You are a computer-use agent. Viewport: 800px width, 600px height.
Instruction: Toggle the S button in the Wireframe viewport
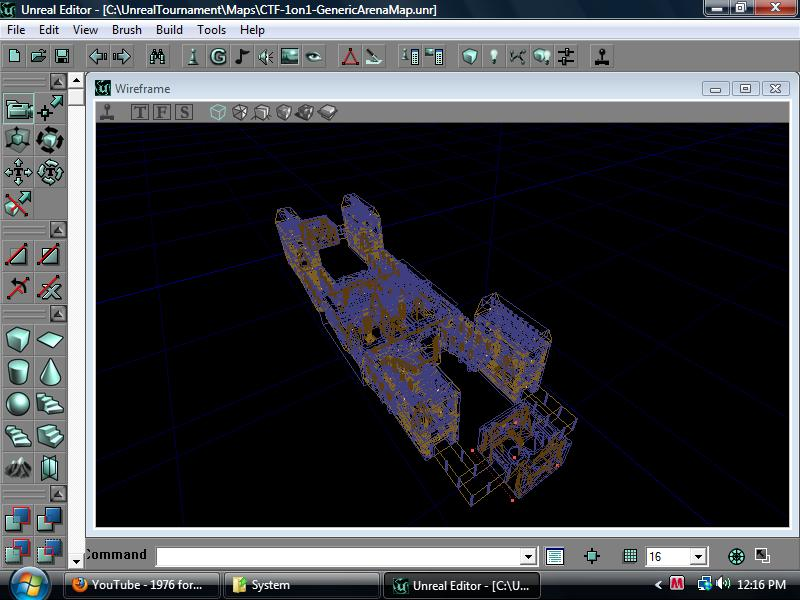183,110
